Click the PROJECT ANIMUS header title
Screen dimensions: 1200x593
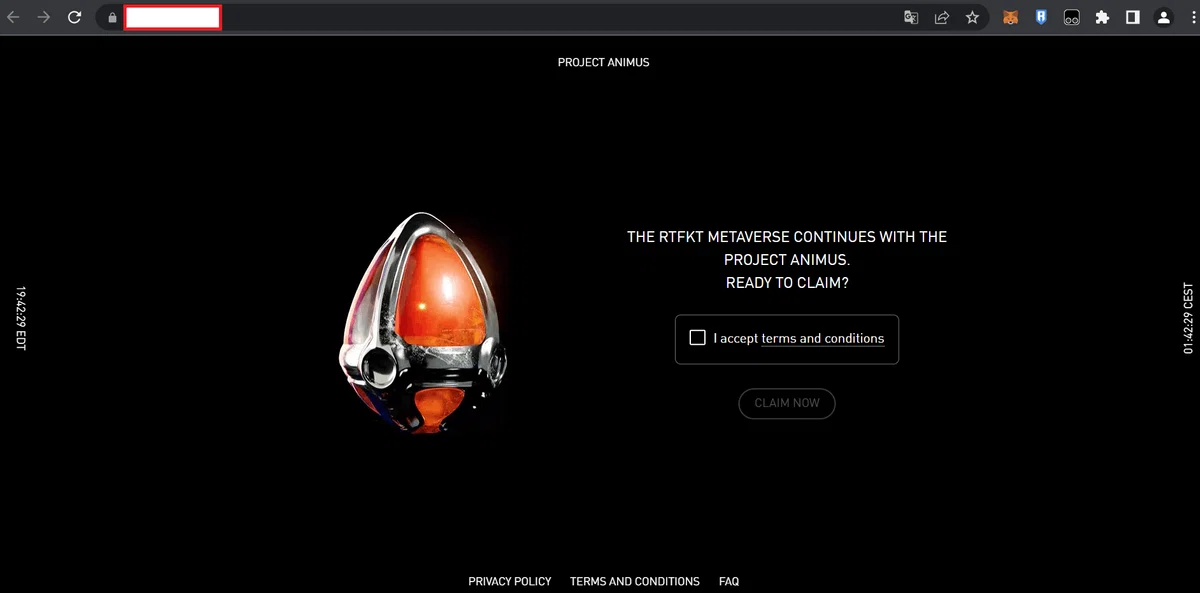click(603, 62)
